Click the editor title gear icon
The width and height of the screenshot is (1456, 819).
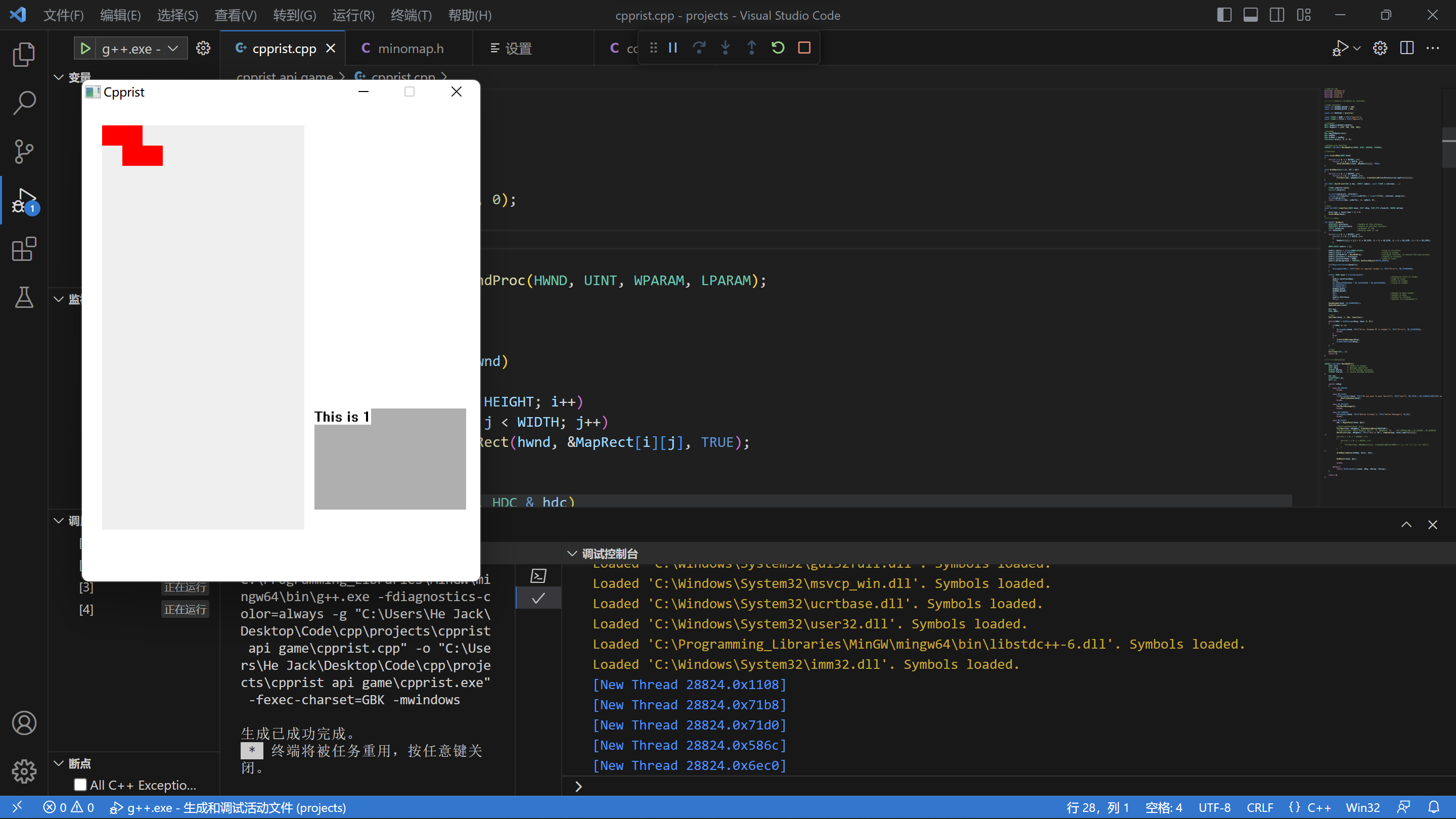[1380, 48]
